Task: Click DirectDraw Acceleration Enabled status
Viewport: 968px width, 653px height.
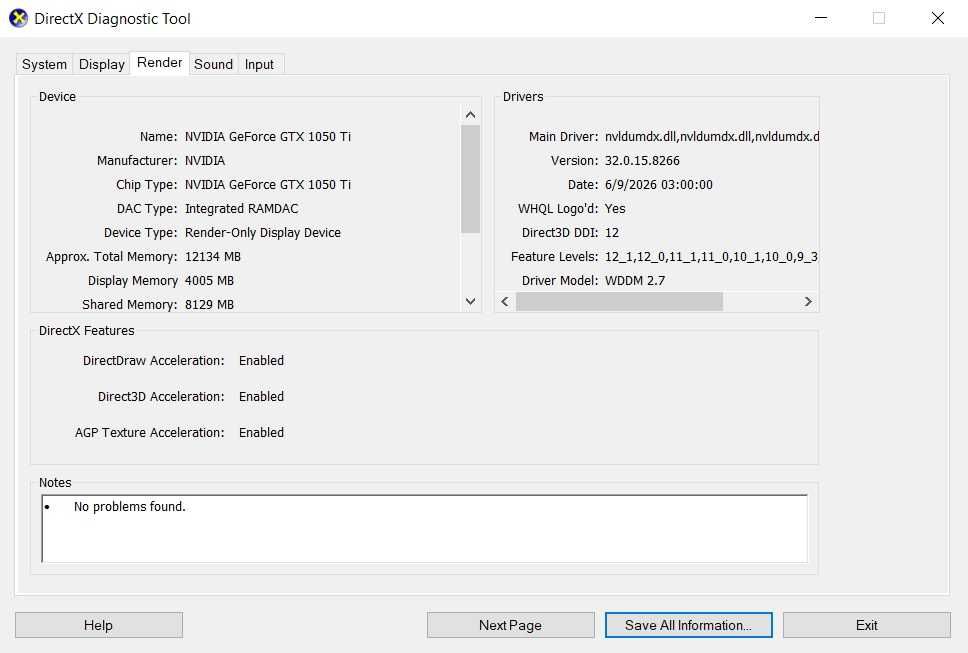Action: [262, 360]
